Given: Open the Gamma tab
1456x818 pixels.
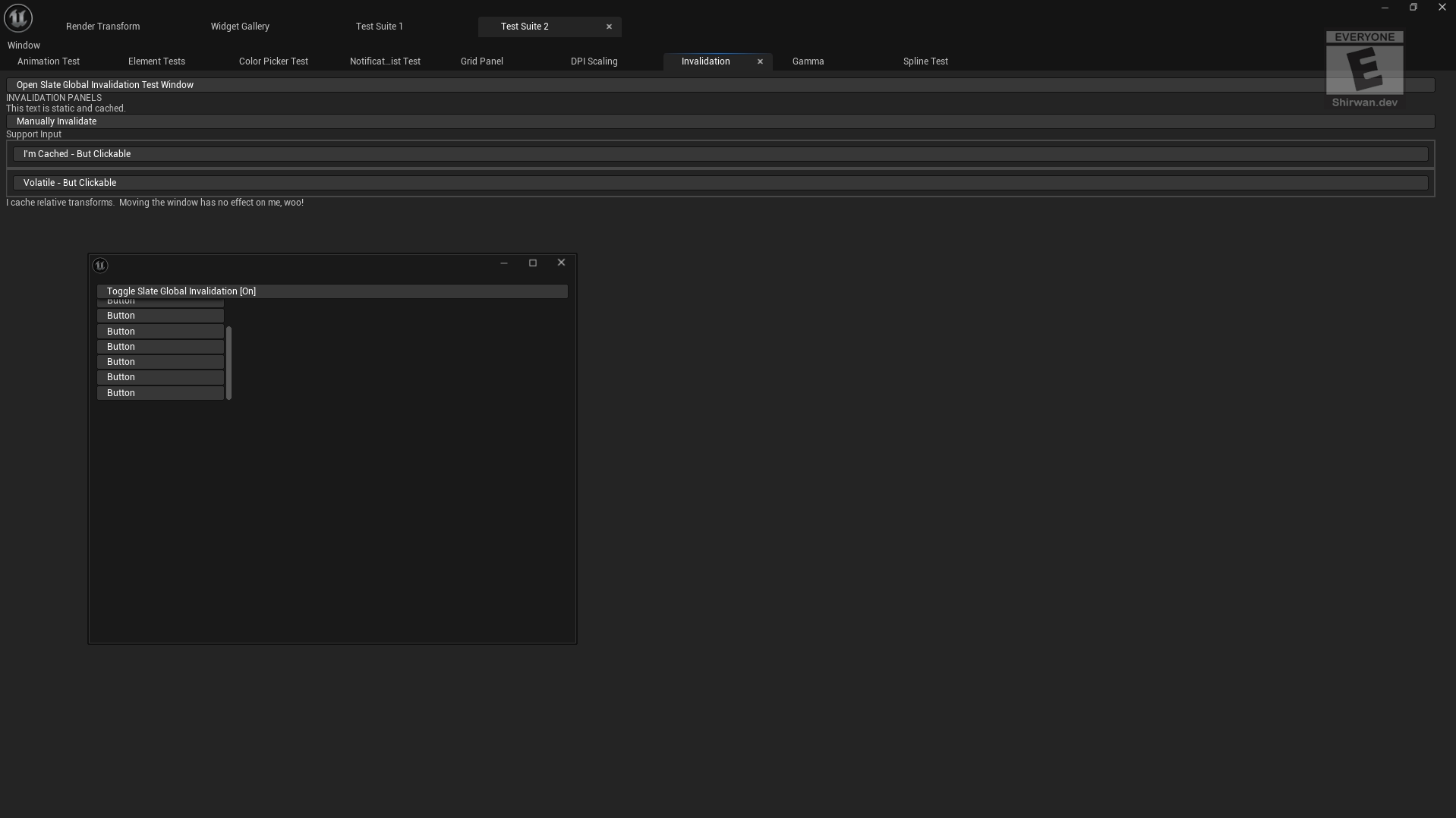Looking at the screenshot, I should (808, 61).
